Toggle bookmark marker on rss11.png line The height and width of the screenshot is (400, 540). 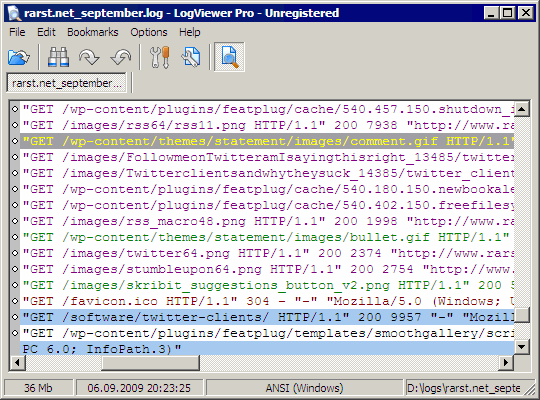coord(15,125)
